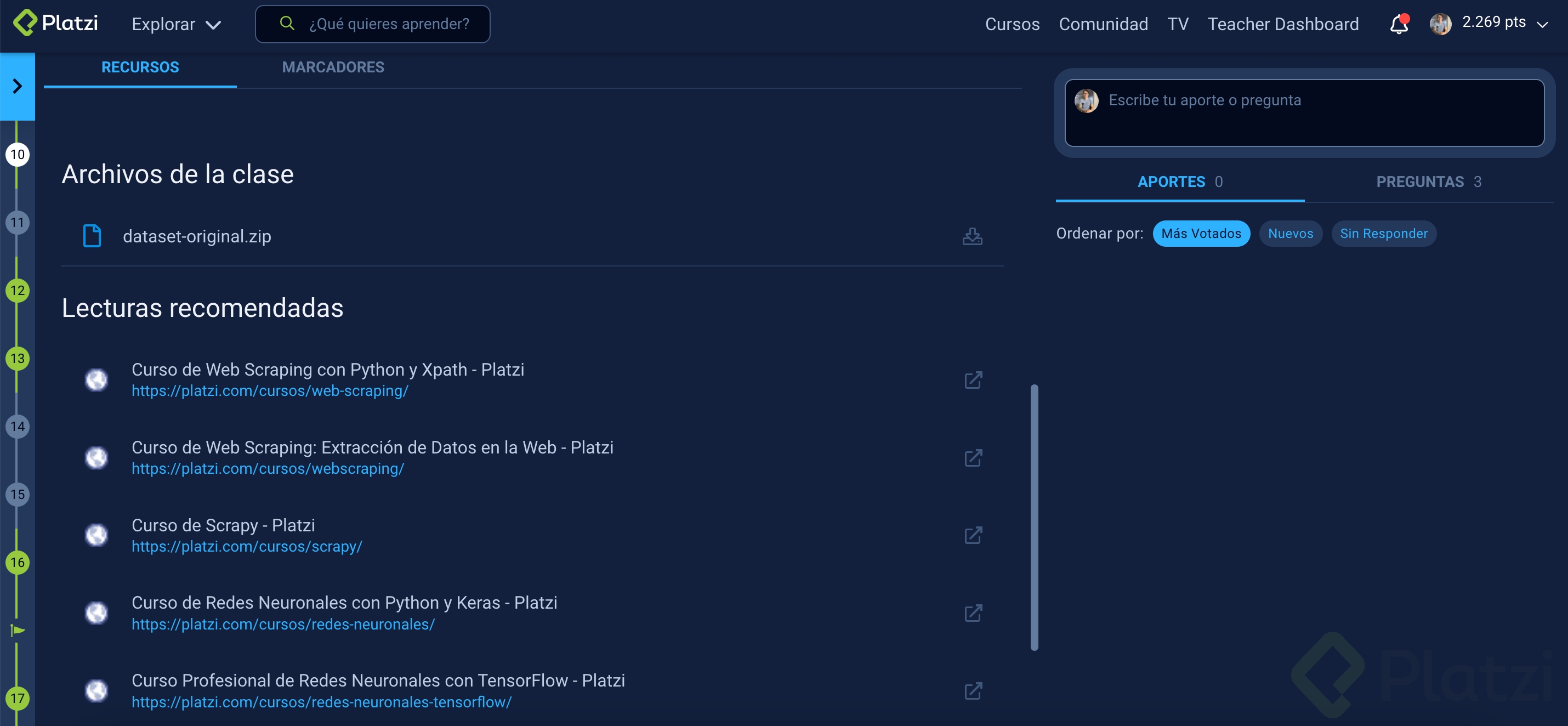Open the Teacher Dashboard

point(1284,24)
